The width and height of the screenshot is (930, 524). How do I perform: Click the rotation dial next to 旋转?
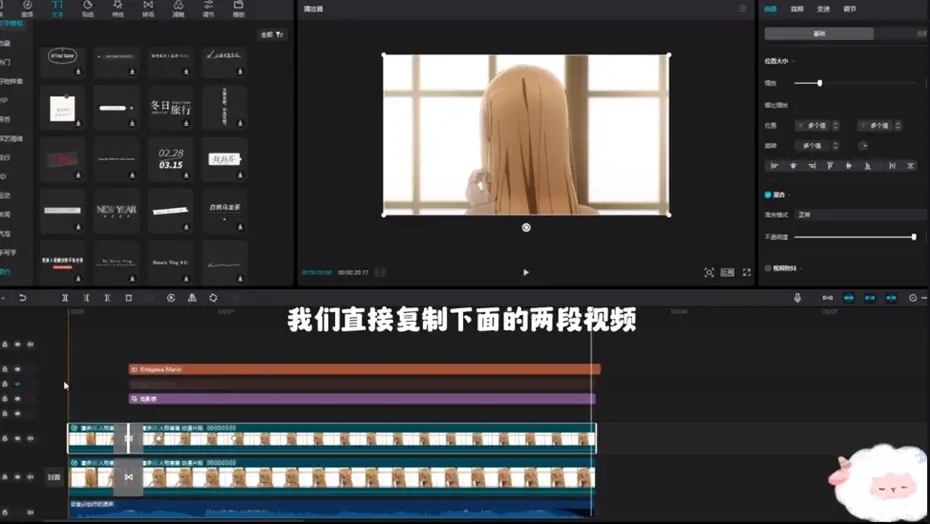863,145
